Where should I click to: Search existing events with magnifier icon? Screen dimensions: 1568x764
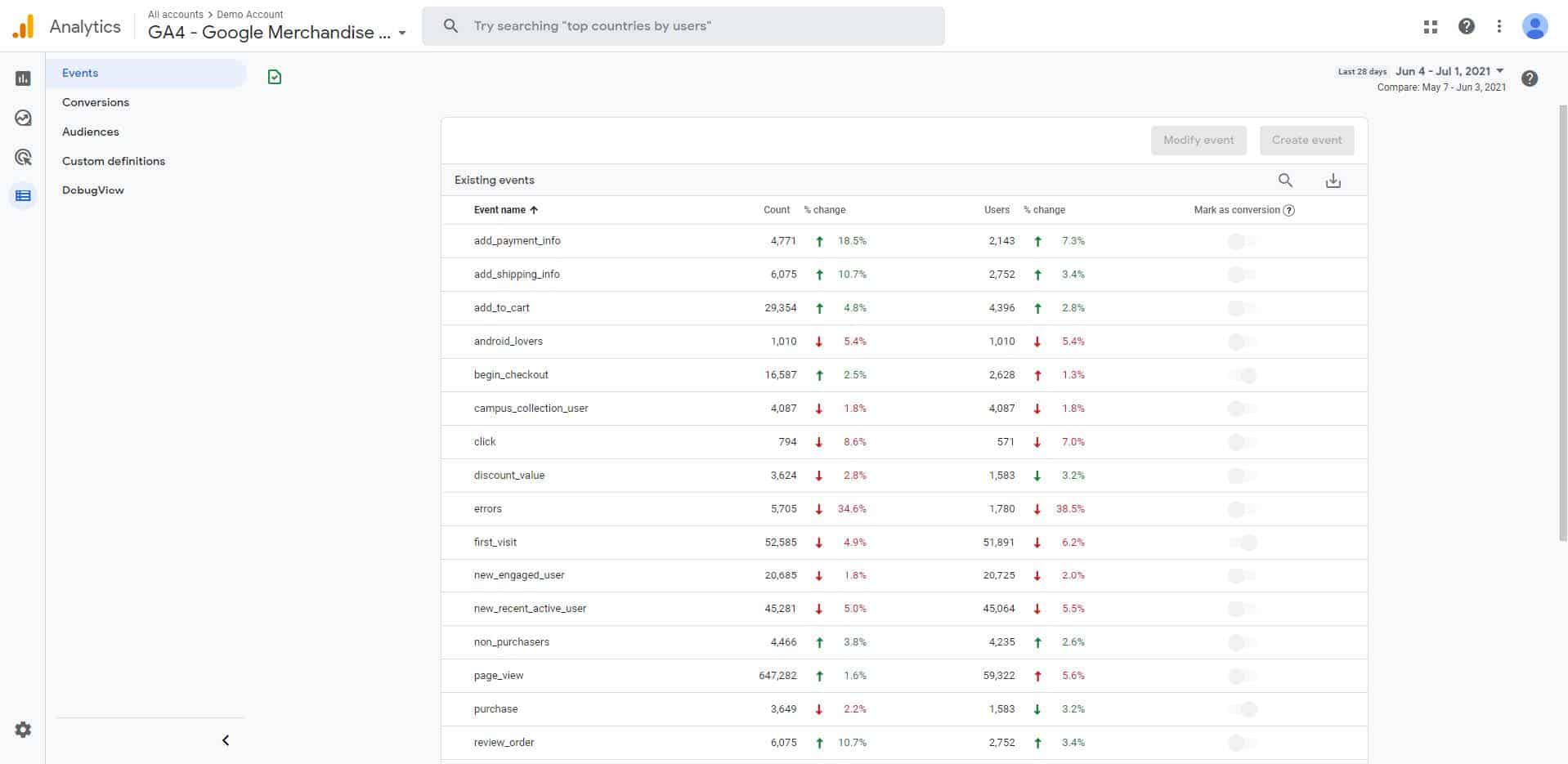click(1285, 181)
